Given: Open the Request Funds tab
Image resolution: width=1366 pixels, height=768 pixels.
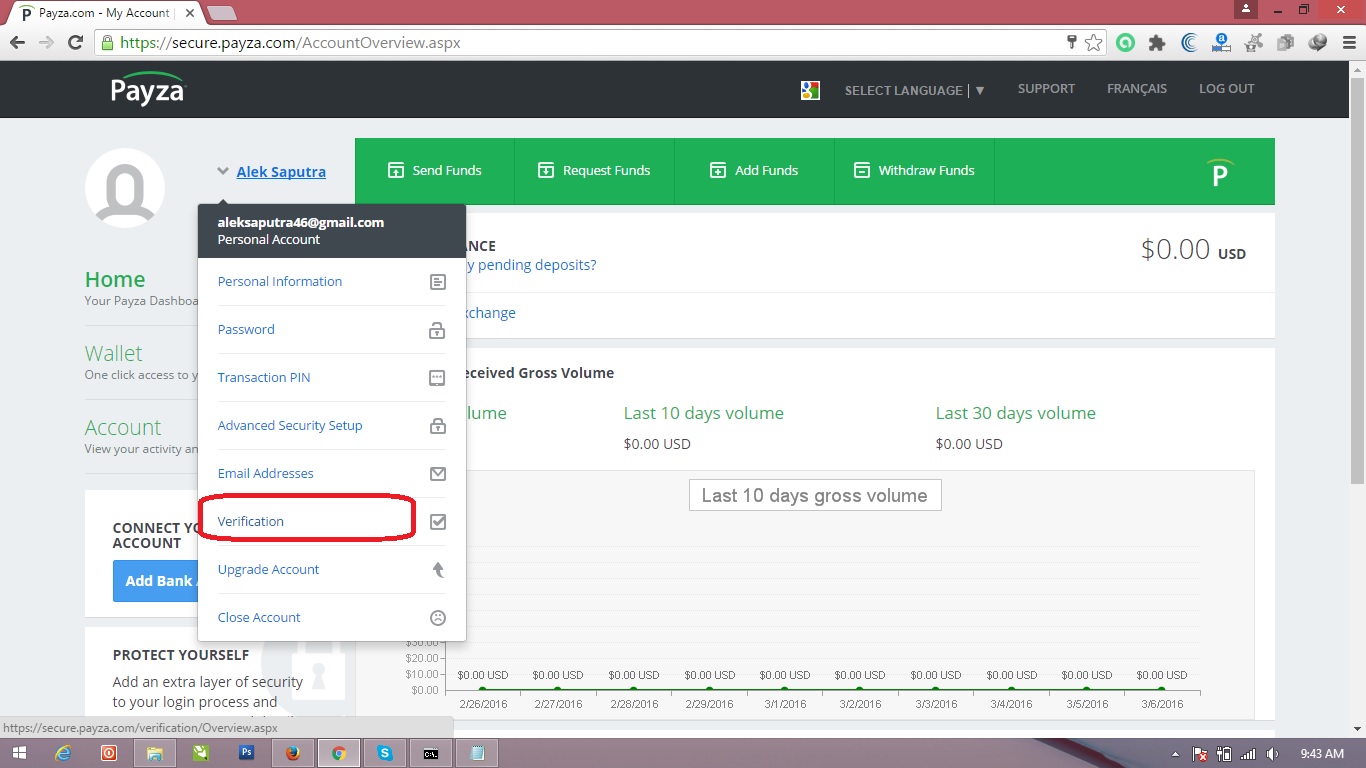Looking at the screenshot, I should [x=595, y=171].
